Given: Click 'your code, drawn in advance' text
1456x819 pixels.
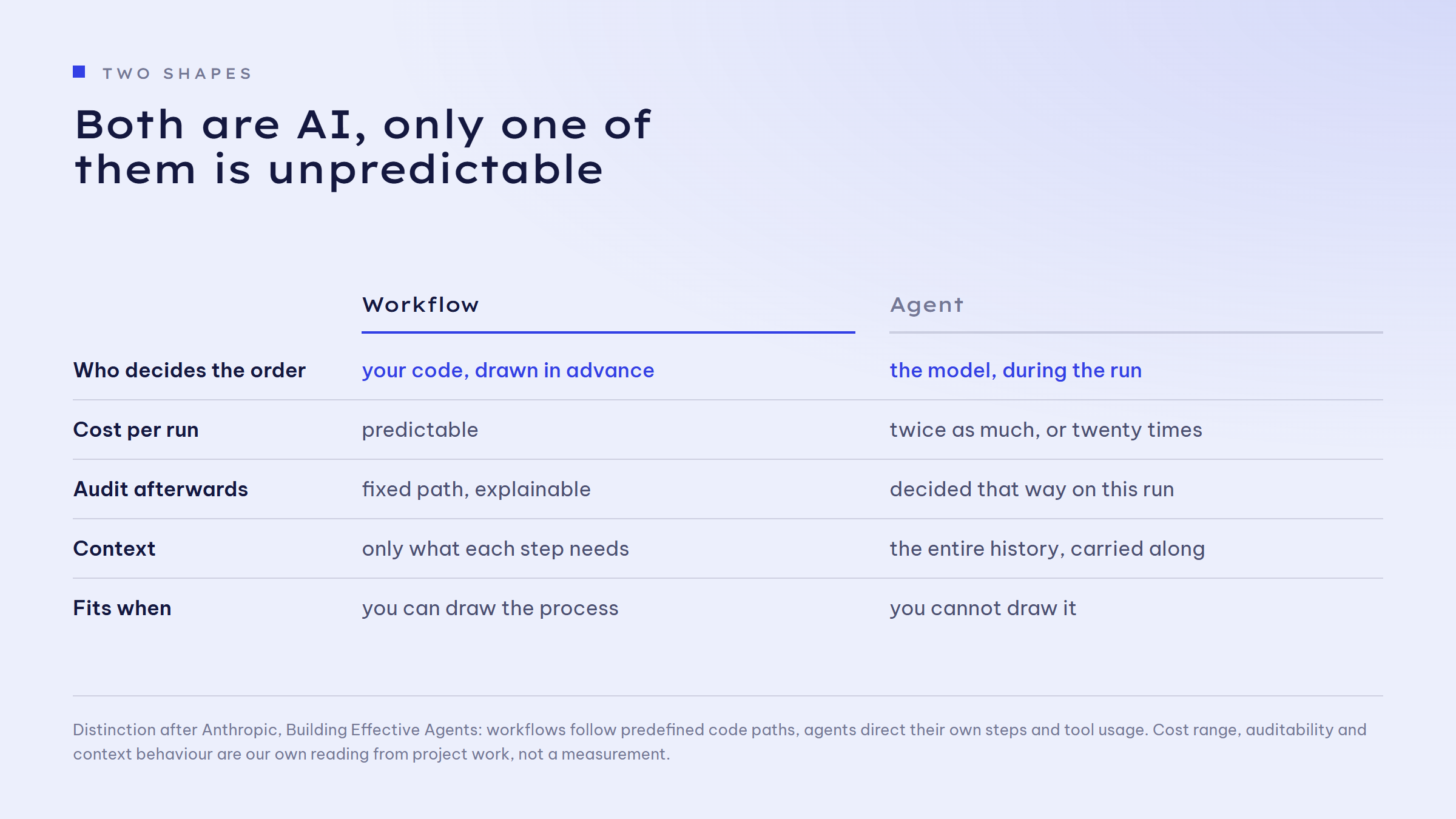Looking at the screenshot, I should 508,371.
